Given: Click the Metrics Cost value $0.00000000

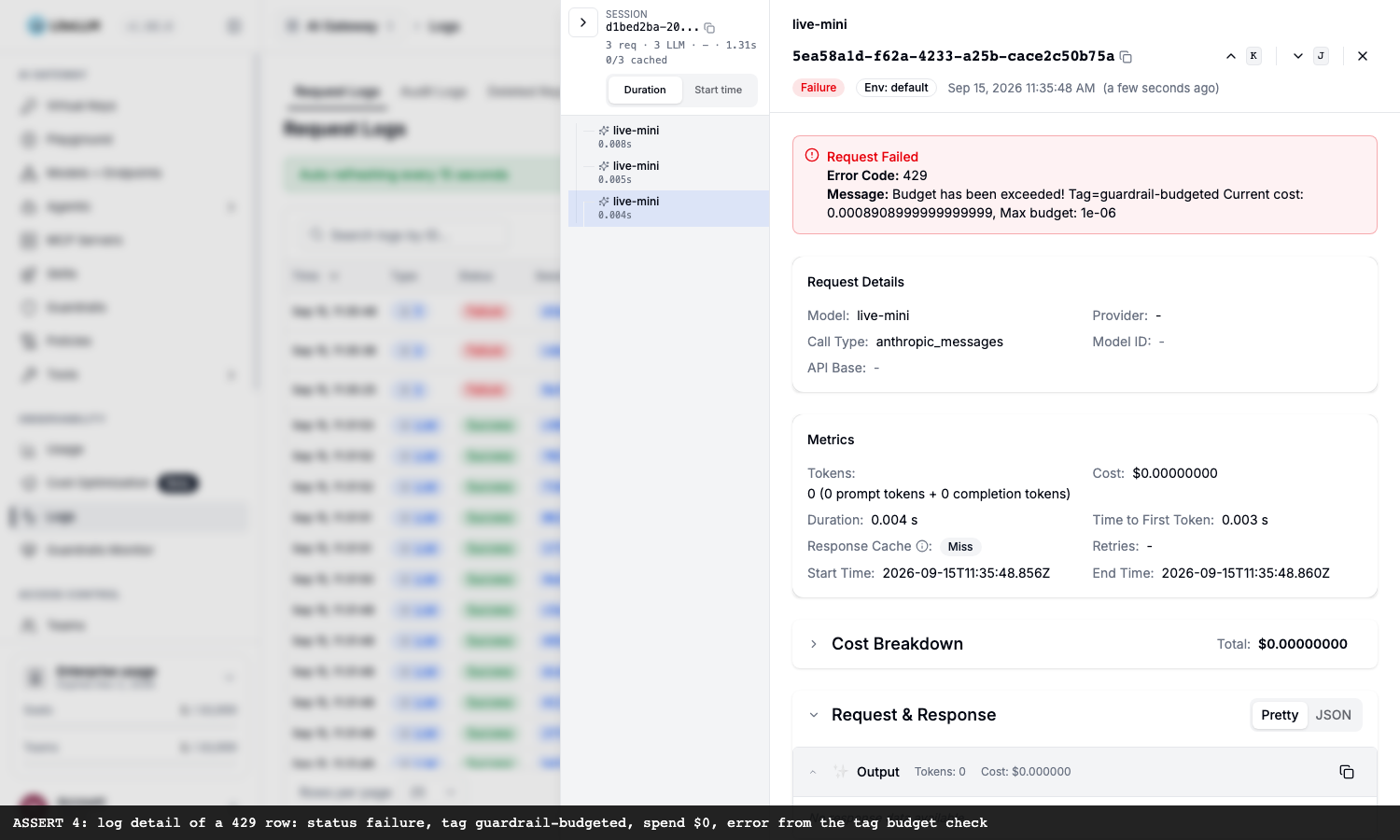Looking at the screenshot, I should point(1175,473).
